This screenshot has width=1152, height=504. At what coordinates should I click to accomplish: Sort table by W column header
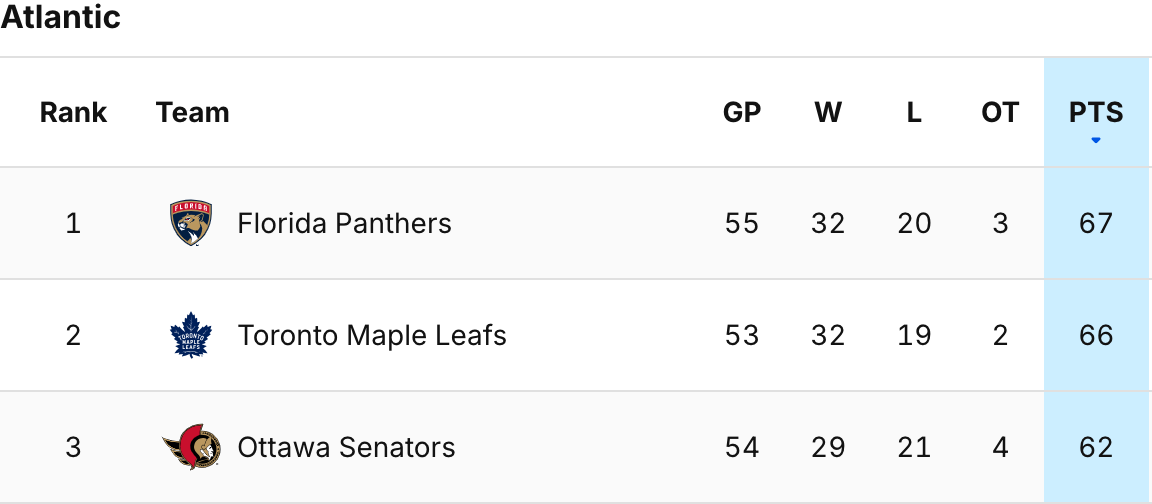828,112
